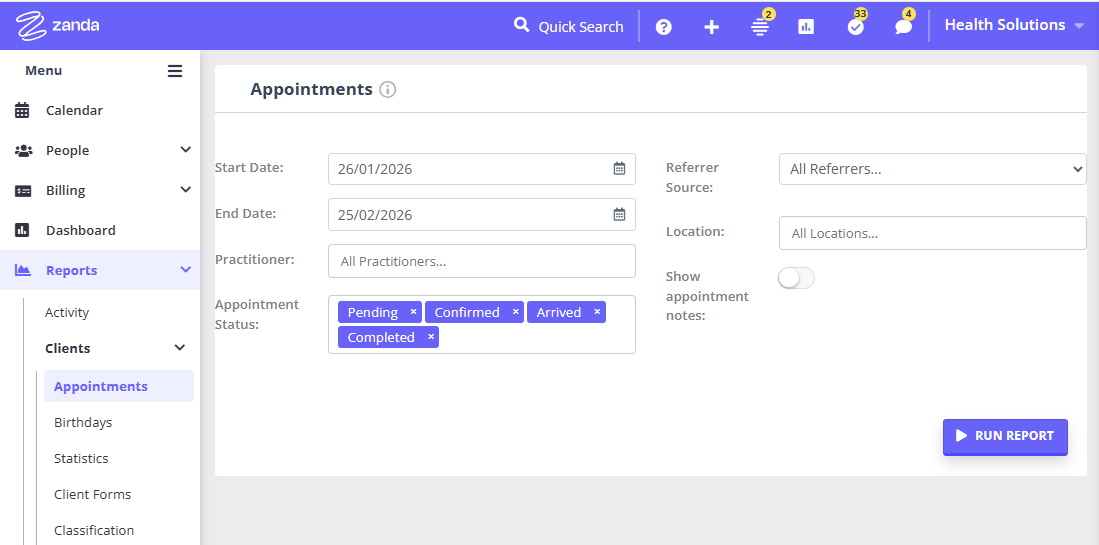1099x545 pixels.
Task: Remove the Completed status tag
Action: pos(431,337)
